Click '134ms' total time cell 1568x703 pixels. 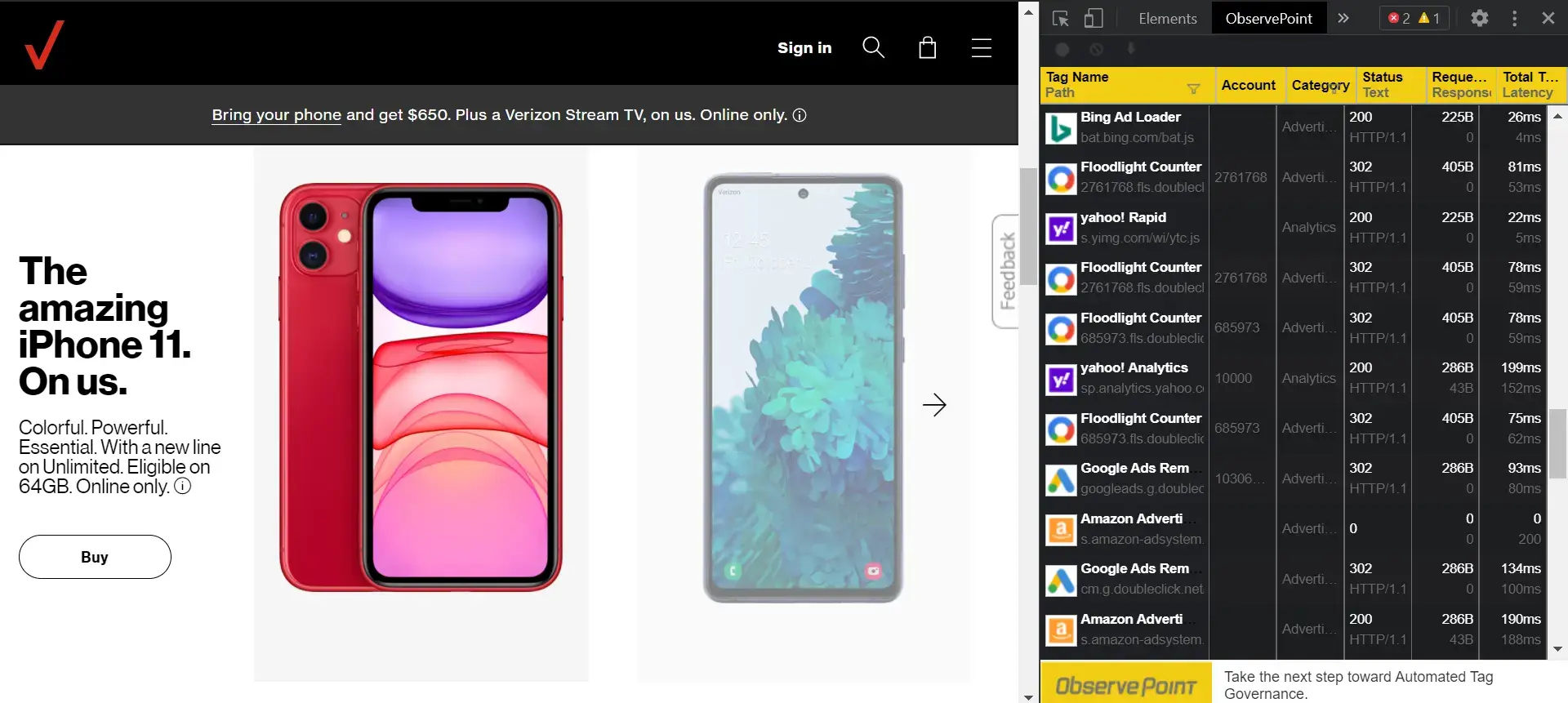coord(1521,569)
